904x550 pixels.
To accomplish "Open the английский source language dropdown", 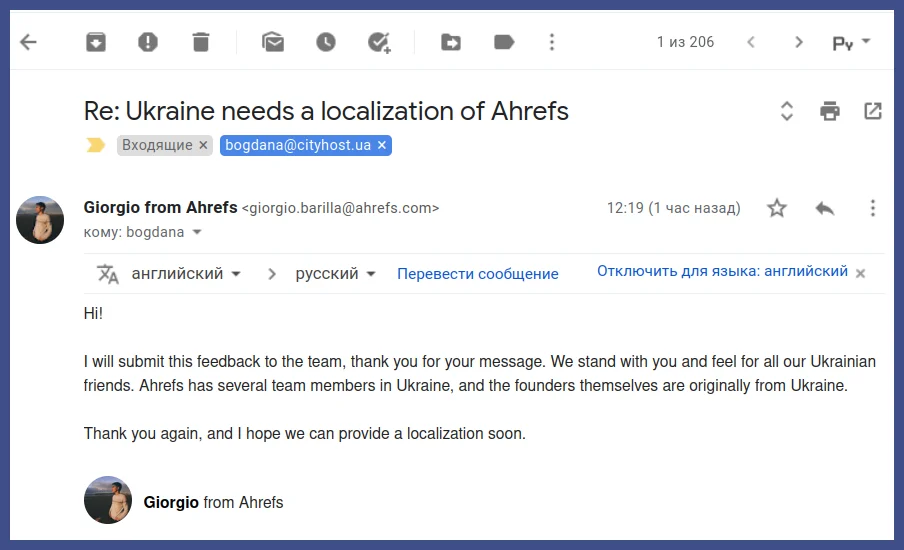I will (186, 273).
